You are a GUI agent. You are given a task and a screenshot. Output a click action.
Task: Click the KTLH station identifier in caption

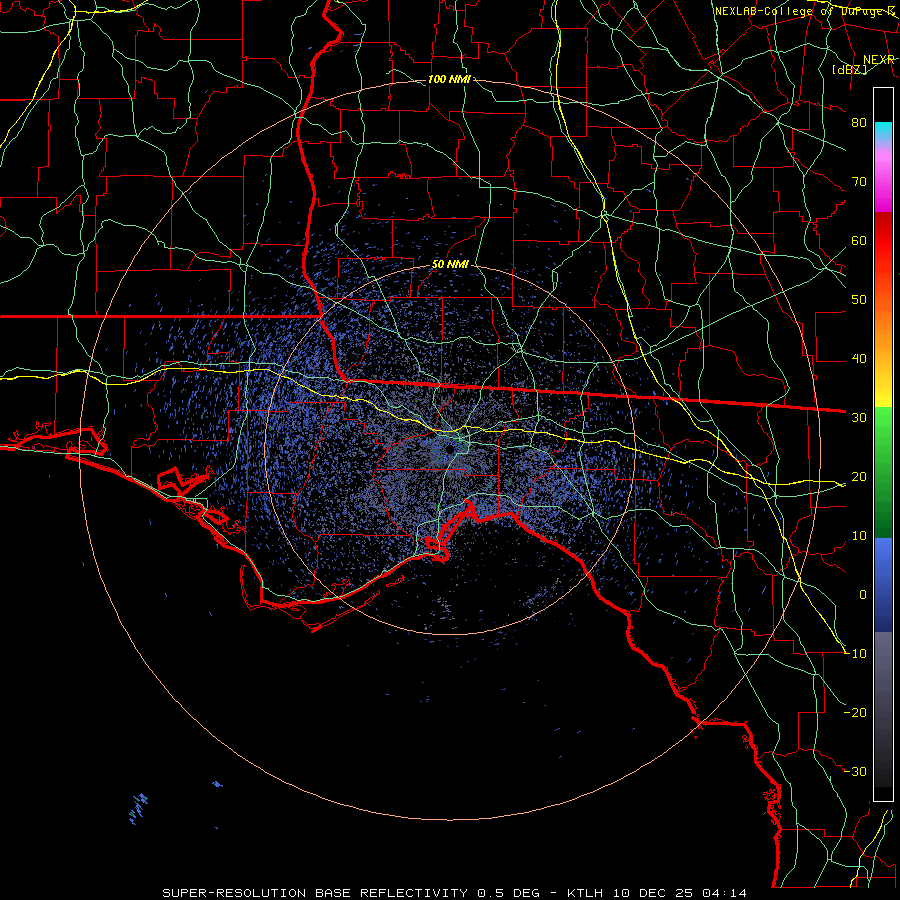coord(587,893)
